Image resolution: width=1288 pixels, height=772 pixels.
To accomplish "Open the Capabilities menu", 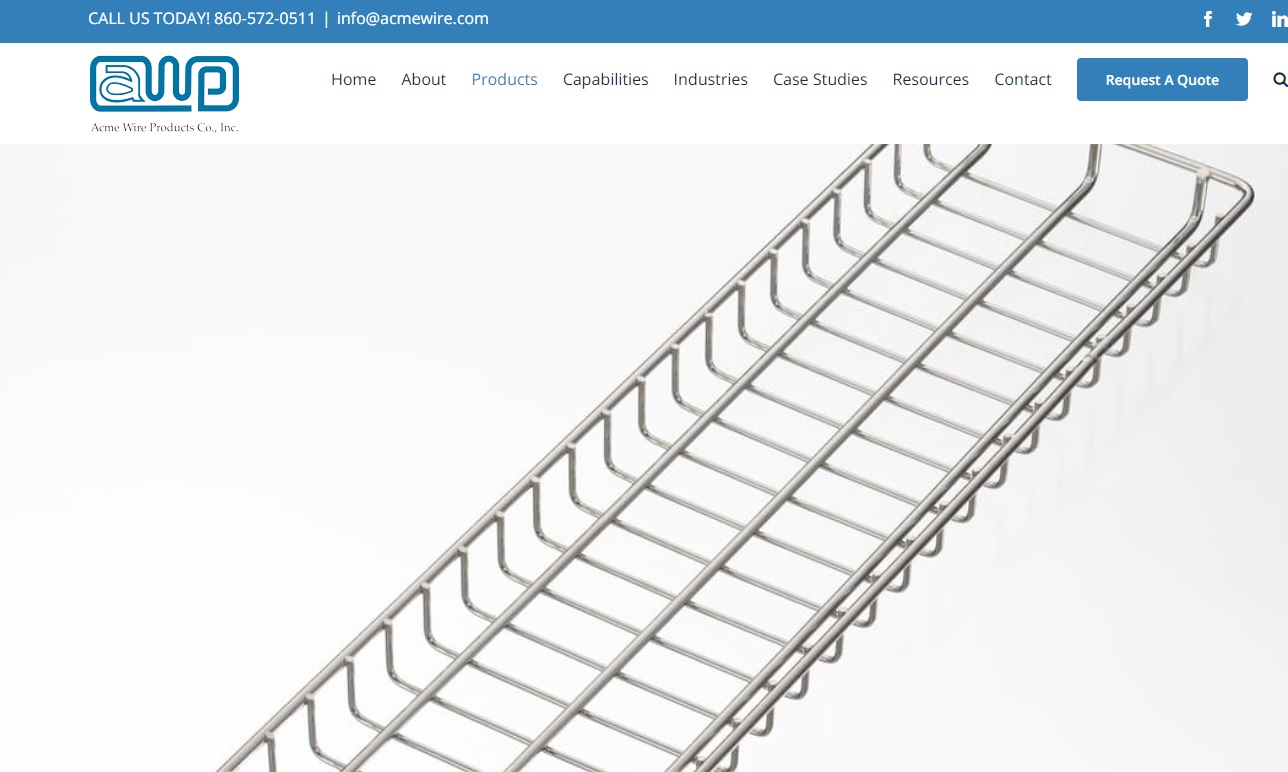I will click(605, 79).
